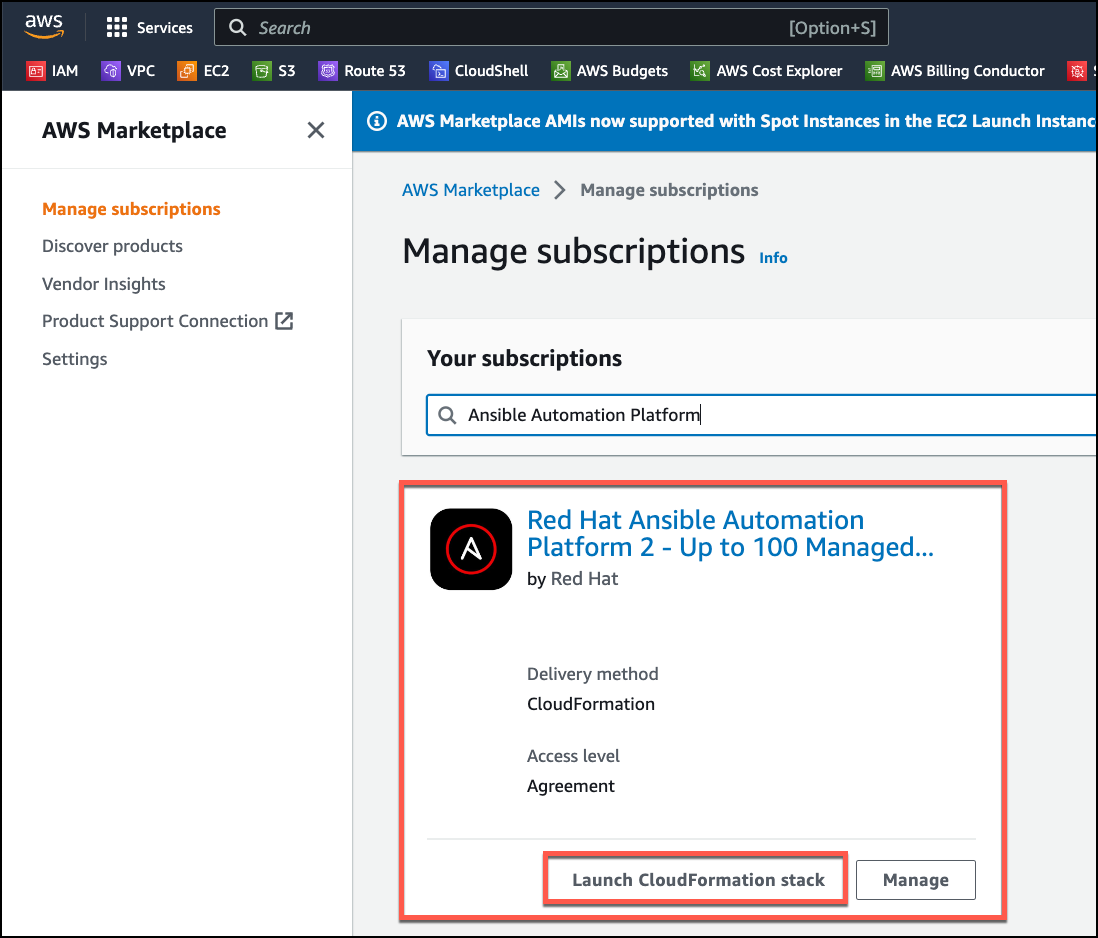Click the Manage button on the subscription card
This screenshot has height=938, width=1098.
915,880
